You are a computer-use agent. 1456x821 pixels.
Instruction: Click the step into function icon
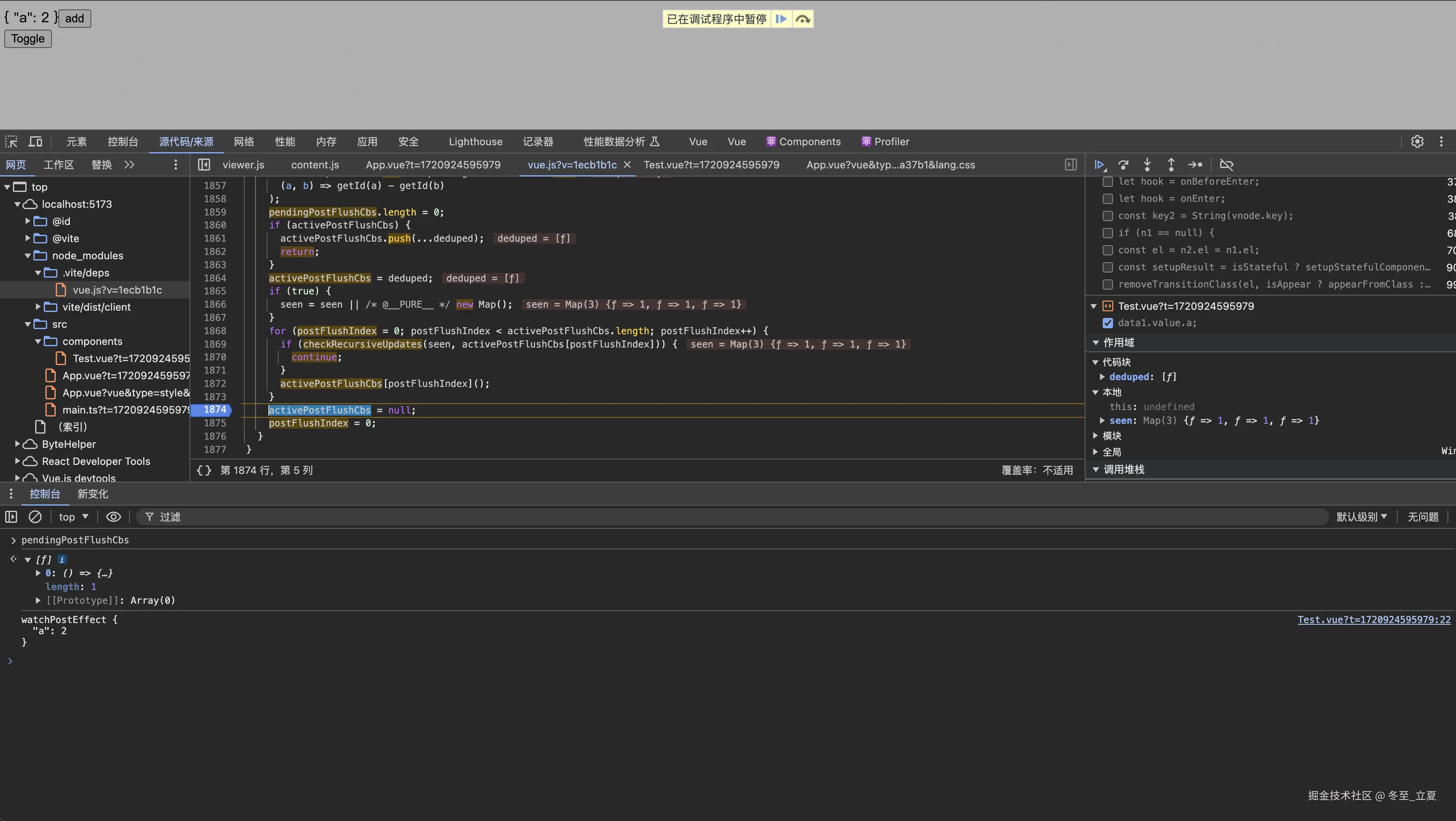(1147, 165)
